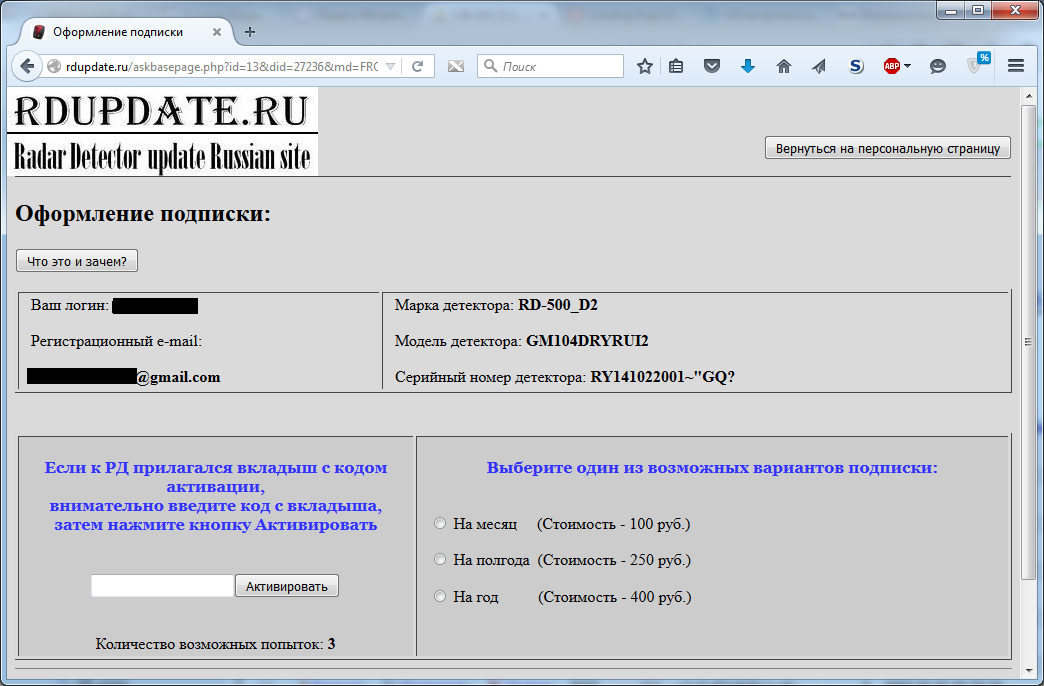Image resolution: width=1044 pixels, height=686 pixels.
Task: Open the bookmarks list icon
Action: point(676,66)
